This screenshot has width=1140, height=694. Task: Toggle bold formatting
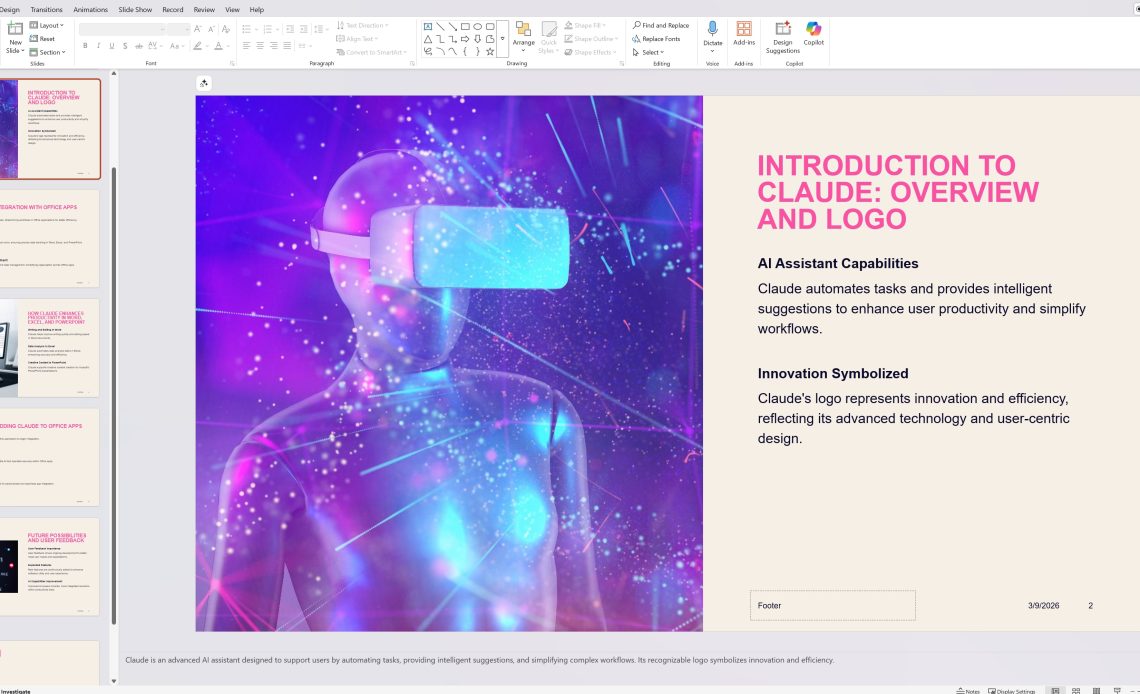tap(85, 45)
